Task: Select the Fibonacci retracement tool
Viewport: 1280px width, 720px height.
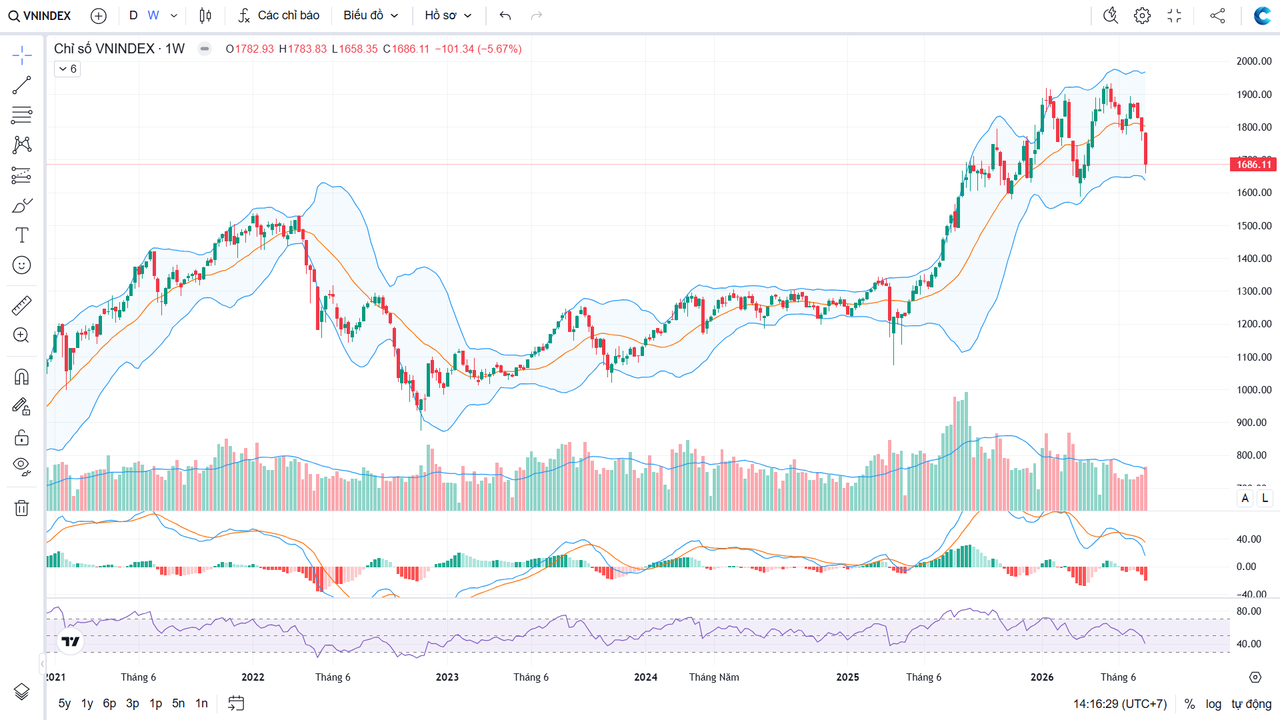Action: (21, 115)
